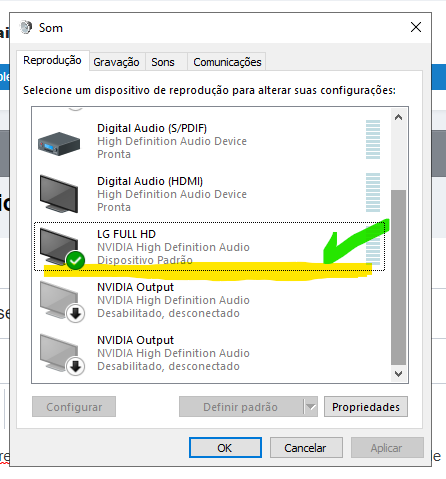The image size is (446, 479).
Task: Confirm the dialog with OK
Action: (225, 448)
